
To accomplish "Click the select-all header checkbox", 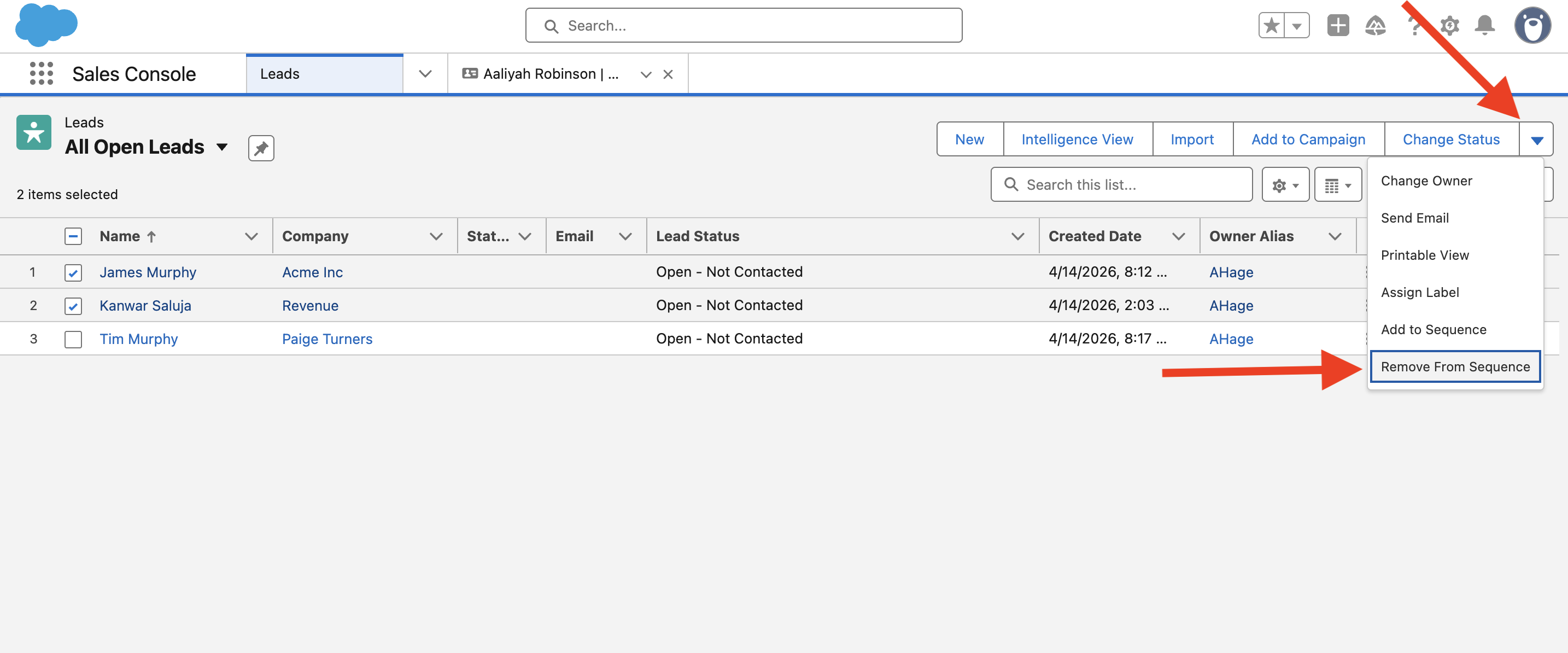I will click(x=72, y=236).
